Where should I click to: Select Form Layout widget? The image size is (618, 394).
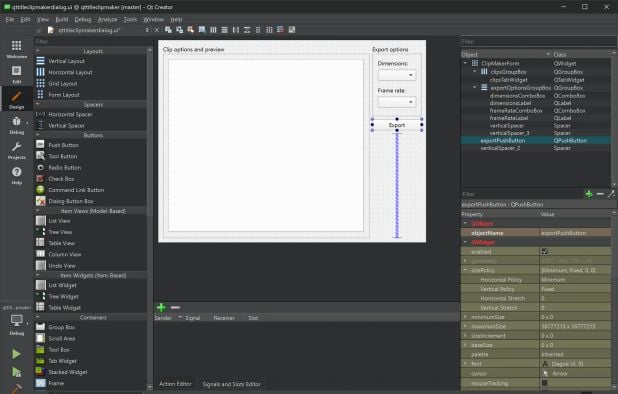tap(64, 95)
